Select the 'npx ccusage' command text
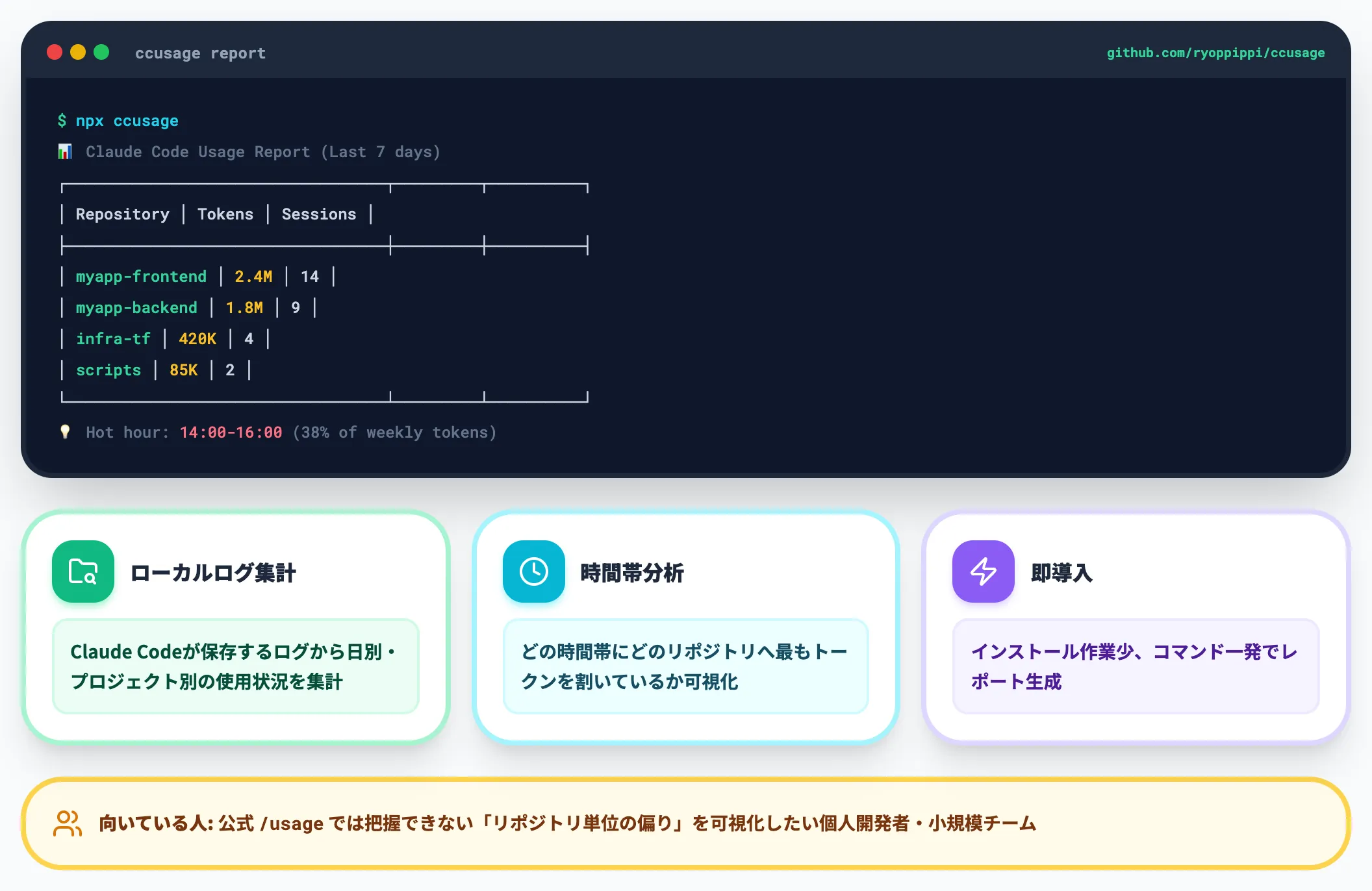Image resolution: width=1372 pixels, height=891 pixels. click(127, 121)
